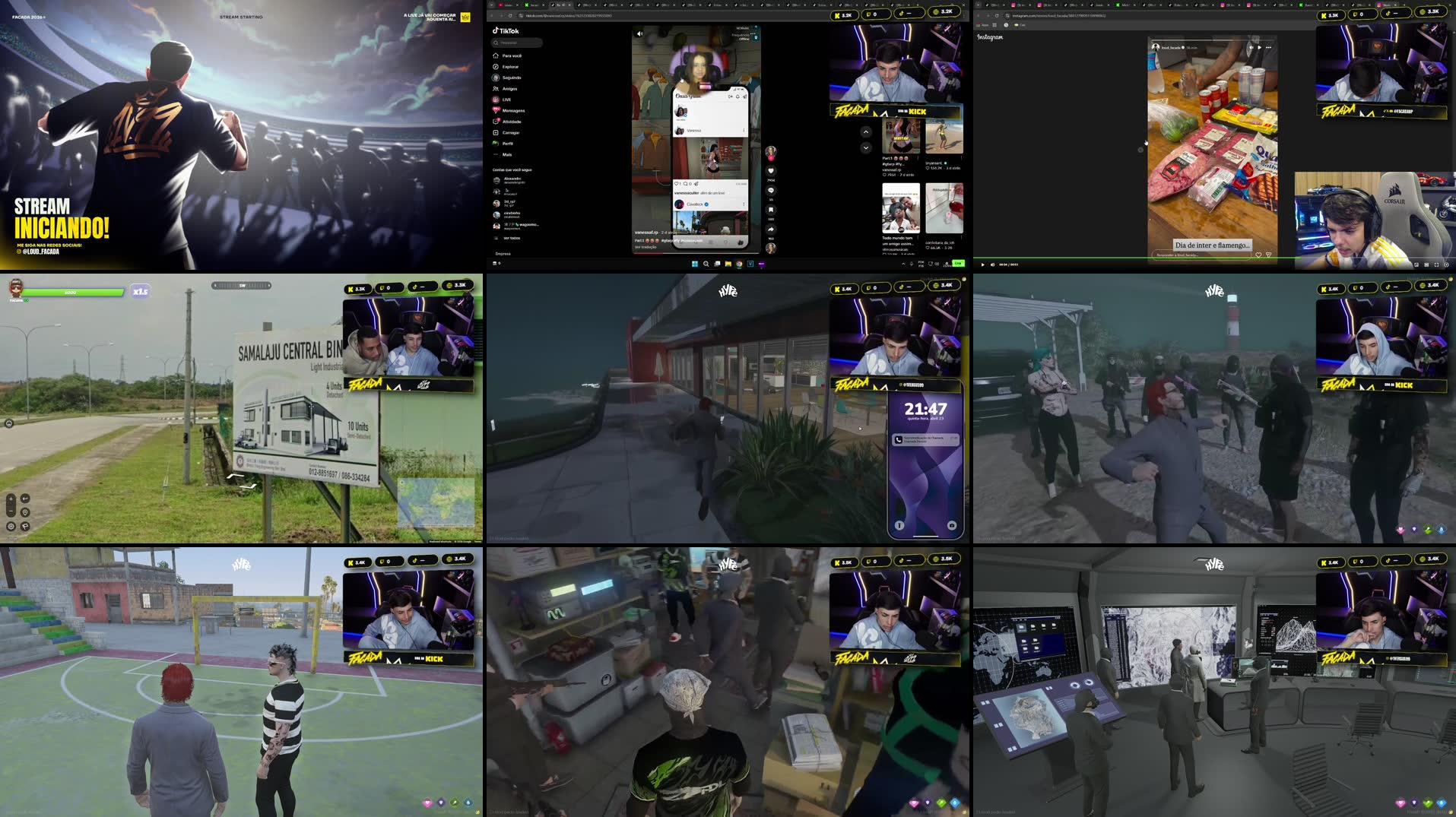Mute the TikTok video sound
The width and height of the screenshot is (1456, 817).
639,33
